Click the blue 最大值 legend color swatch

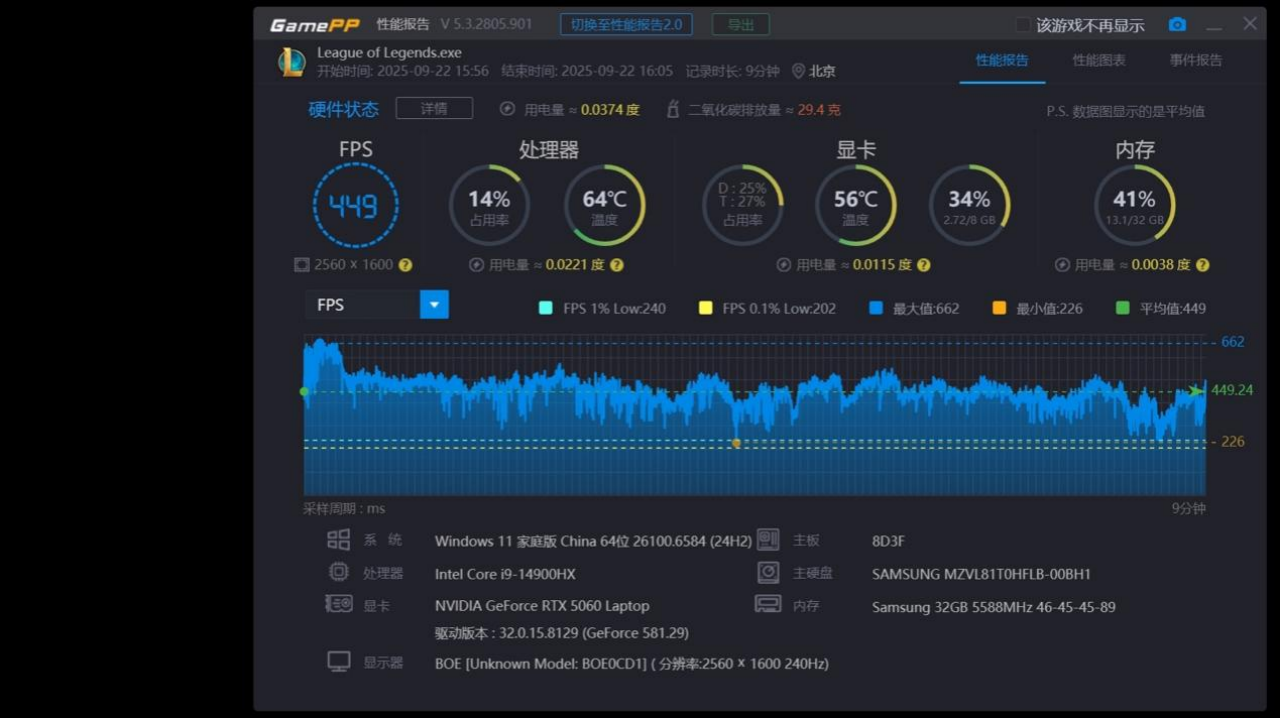876,308
